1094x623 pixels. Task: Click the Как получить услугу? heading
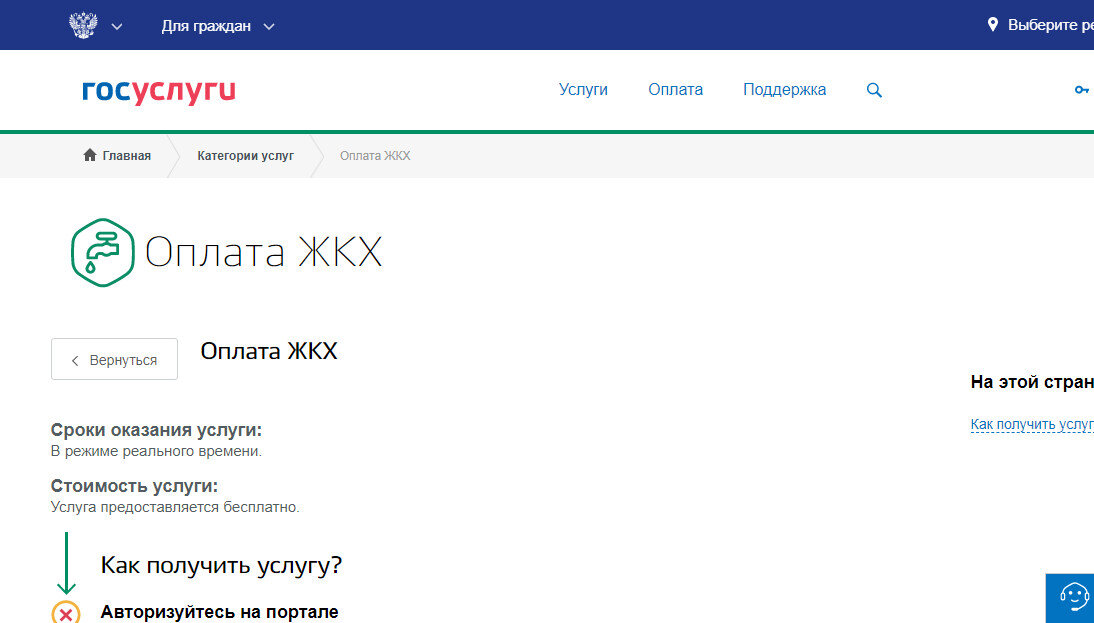(x=221, y=565)
